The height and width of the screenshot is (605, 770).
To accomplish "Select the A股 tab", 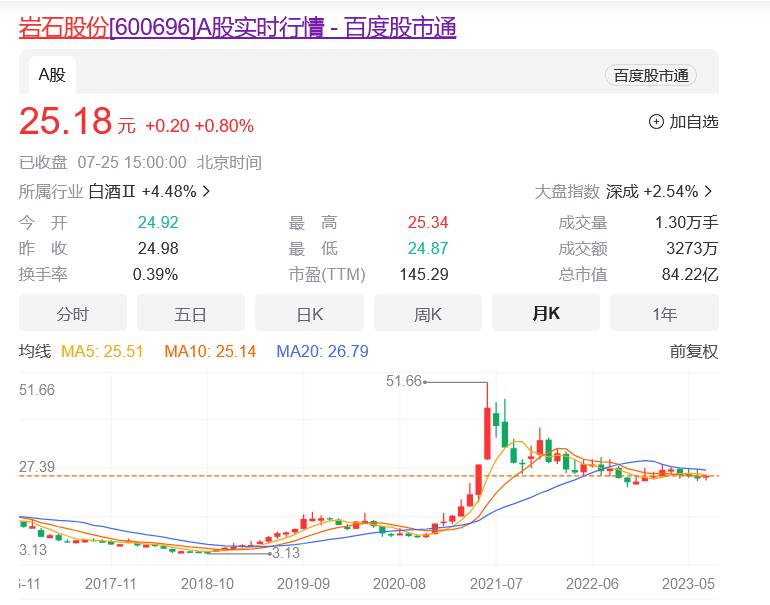I will point(52,75).
